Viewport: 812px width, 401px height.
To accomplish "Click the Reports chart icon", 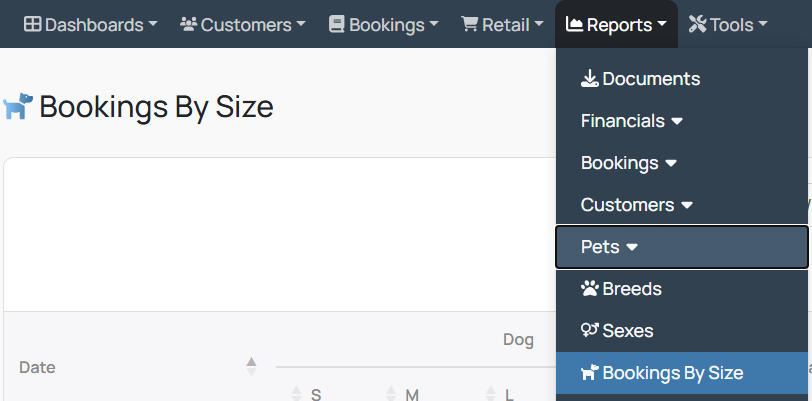I will tap(574, 24).
